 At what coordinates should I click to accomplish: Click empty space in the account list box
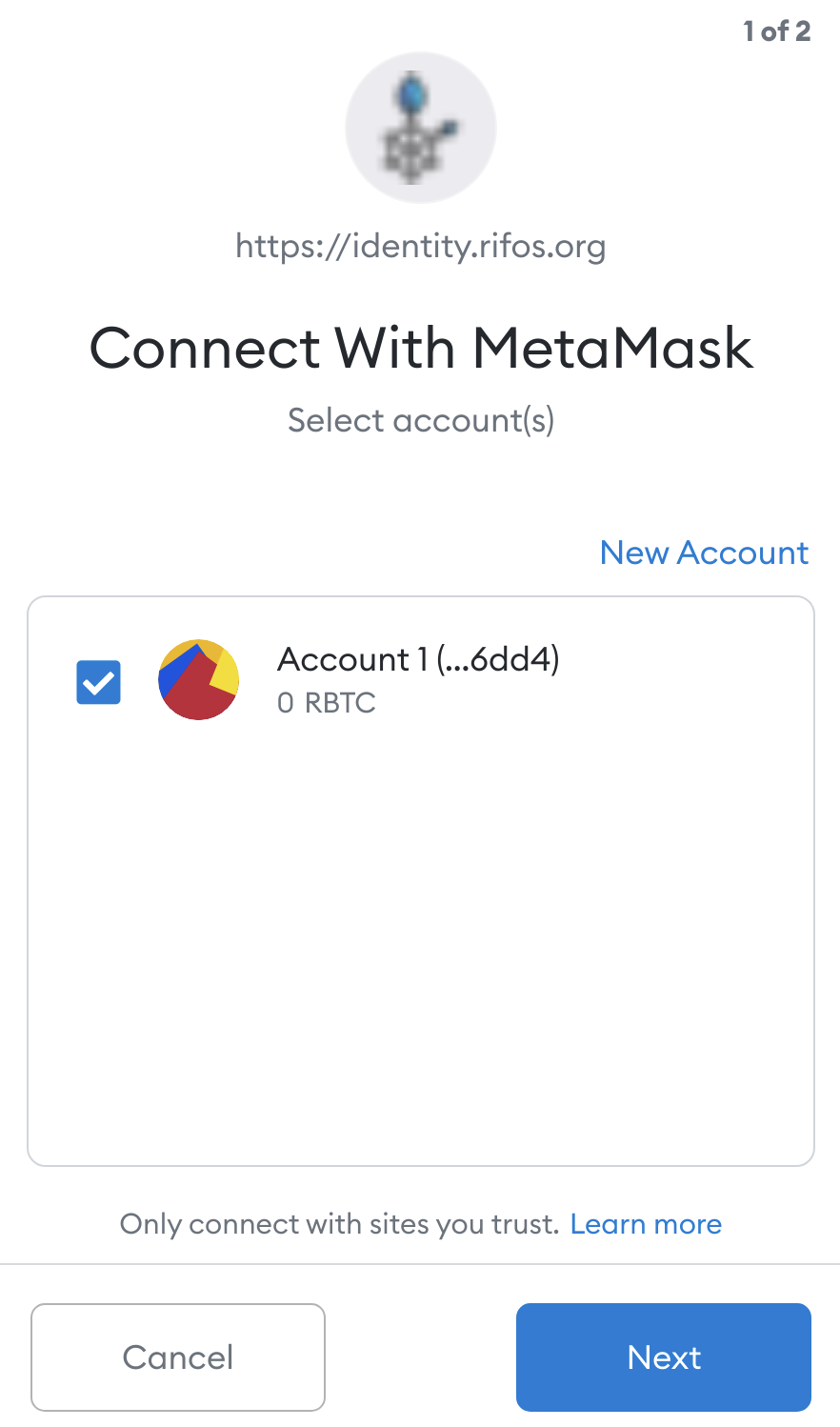[420, 953]
